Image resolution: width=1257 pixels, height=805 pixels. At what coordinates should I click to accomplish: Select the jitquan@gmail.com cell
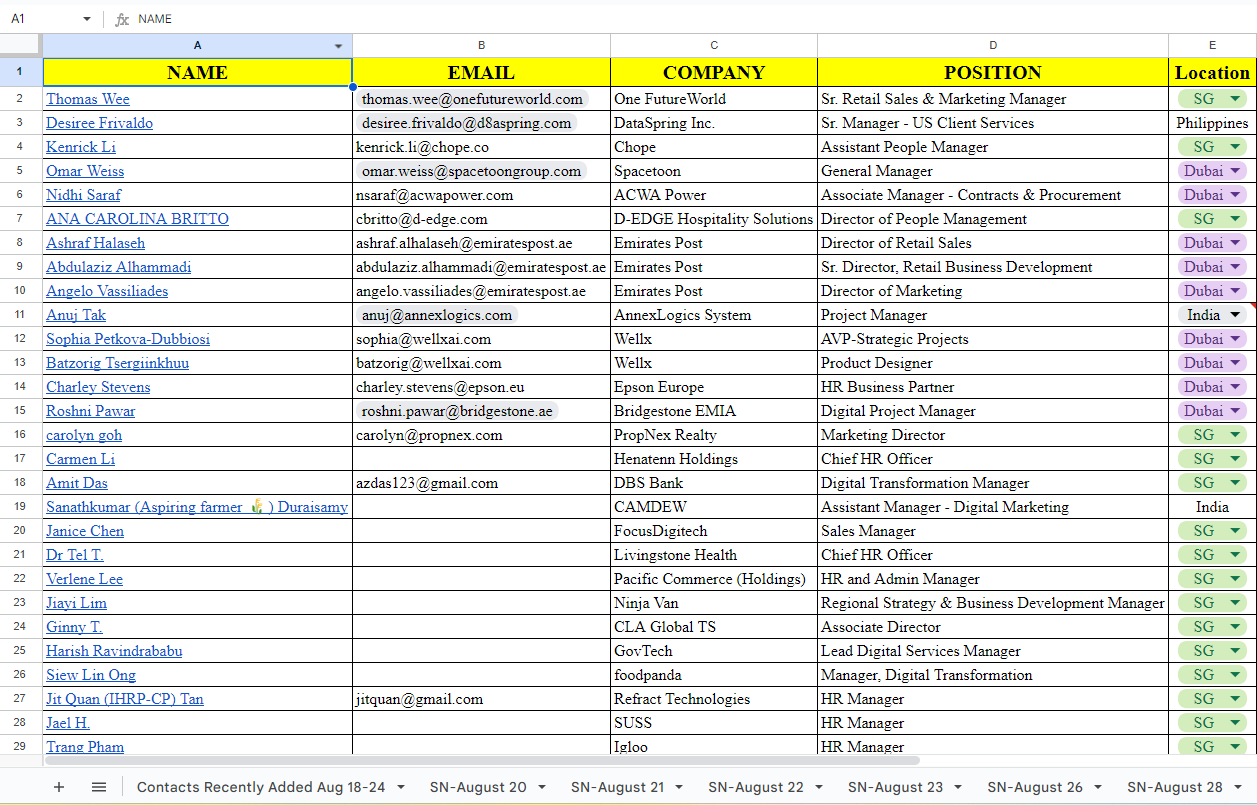tap(481, 699)
